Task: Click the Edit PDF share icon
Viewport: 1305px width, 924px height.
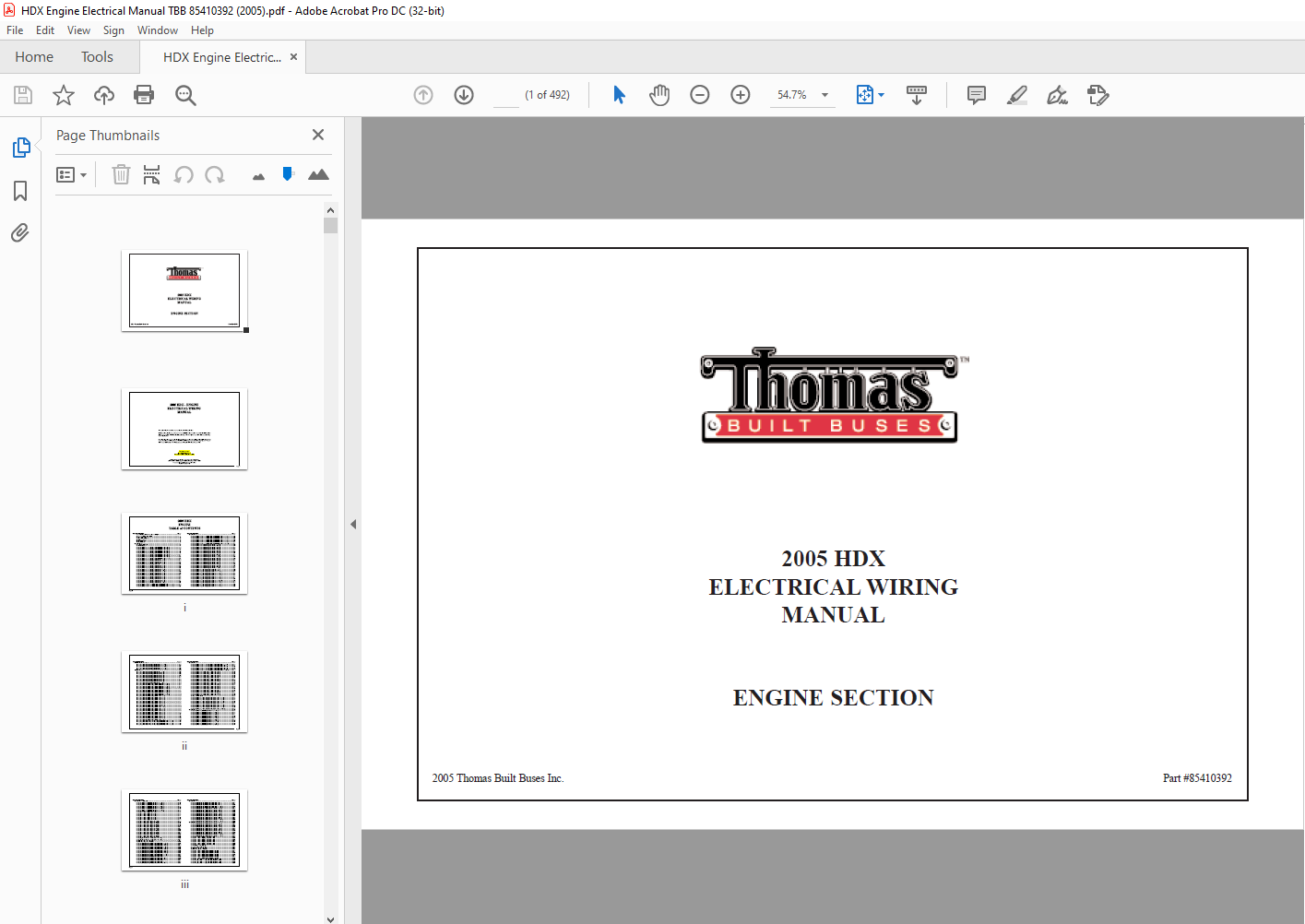Action: coord(1097,95)
